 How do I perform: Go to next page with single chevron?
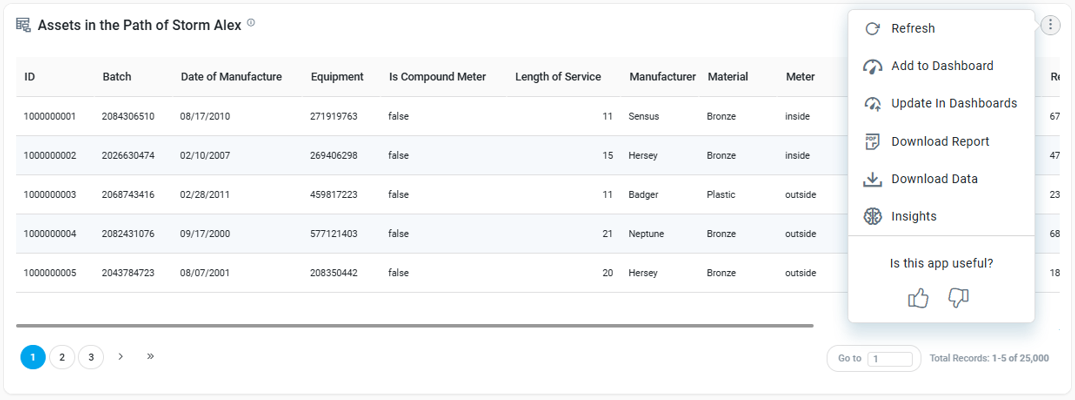(121, 357)
